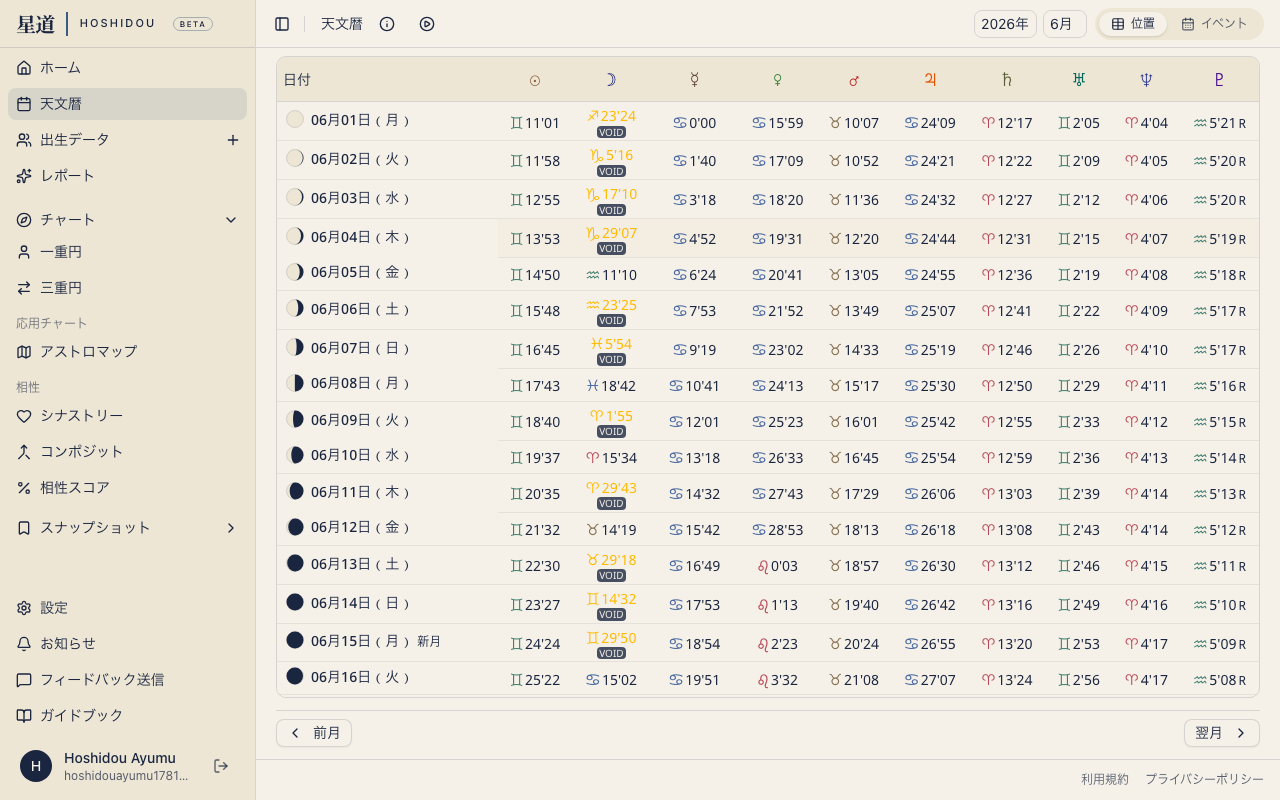The width and height of the screenshot is (1280, 800).
Task: Switch view to 位置 mode
Action: click(1133, 24)
